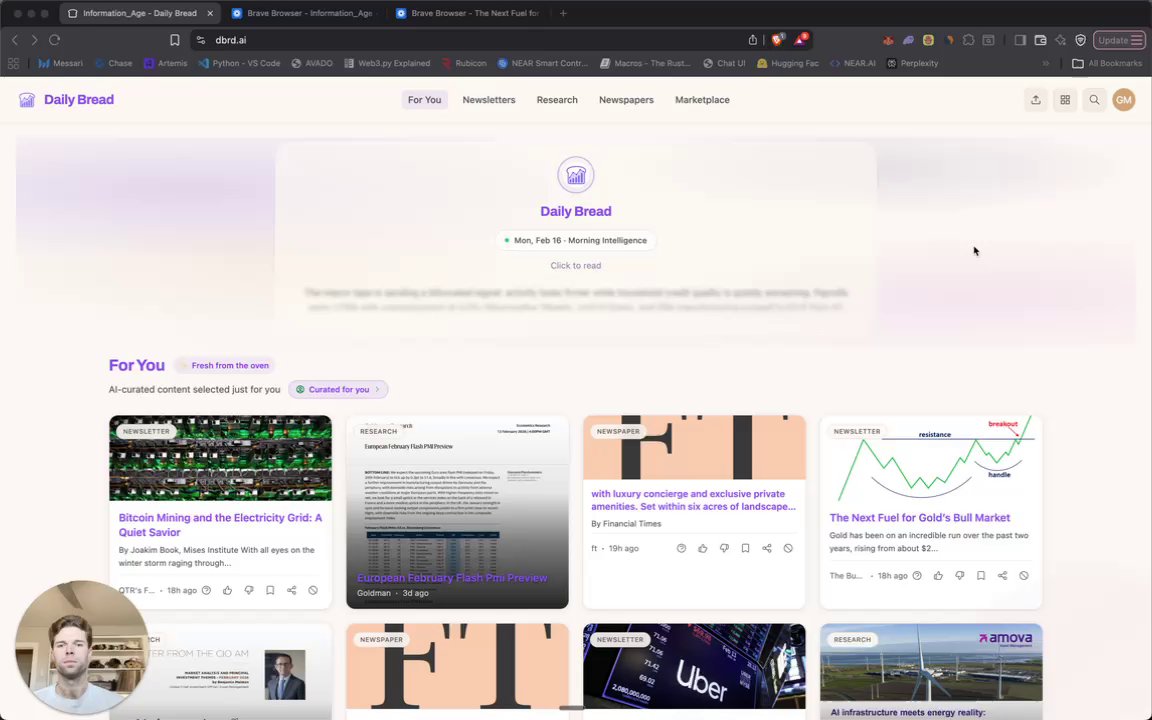Dislike the Bitcoin Mining article with thumbs down
The image size is (1152, 720).
[249, 590]
